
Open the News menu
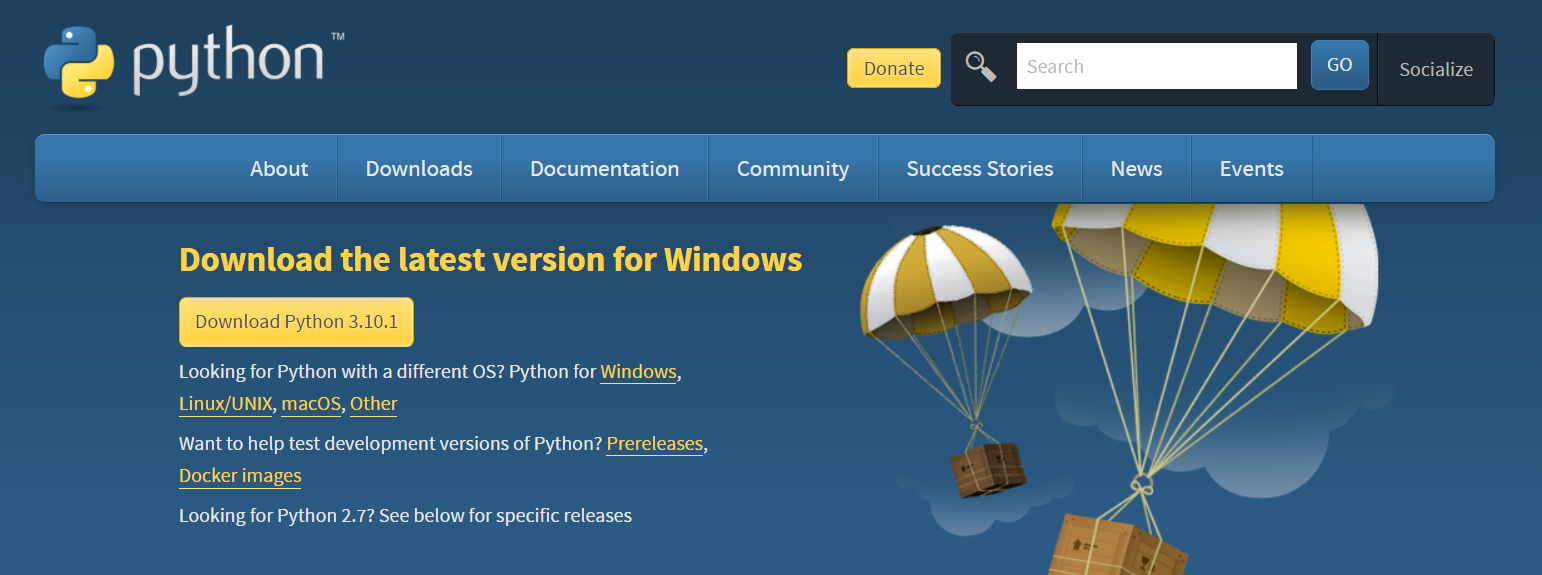coord(1137,169)
